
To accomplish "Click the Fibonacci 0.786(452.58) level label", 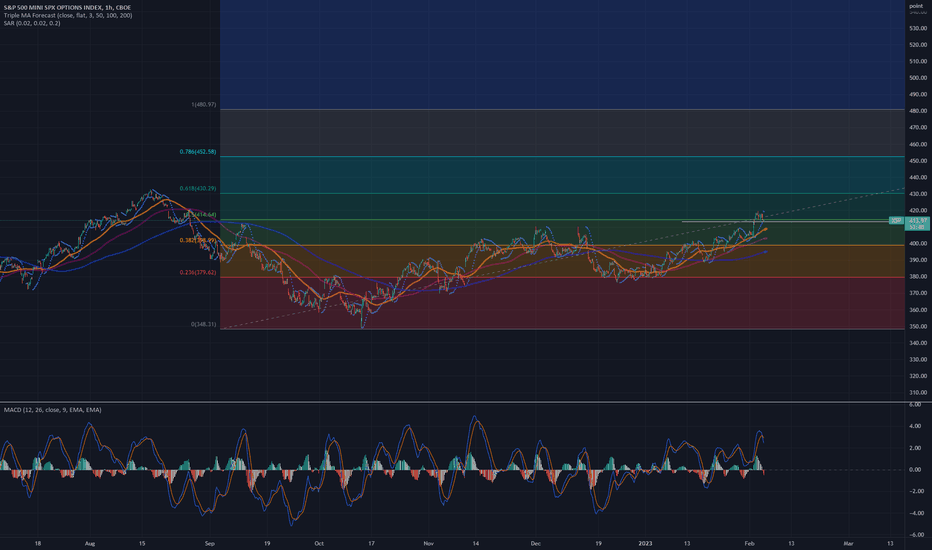I will pyautogui.click(x=198, y=152).
